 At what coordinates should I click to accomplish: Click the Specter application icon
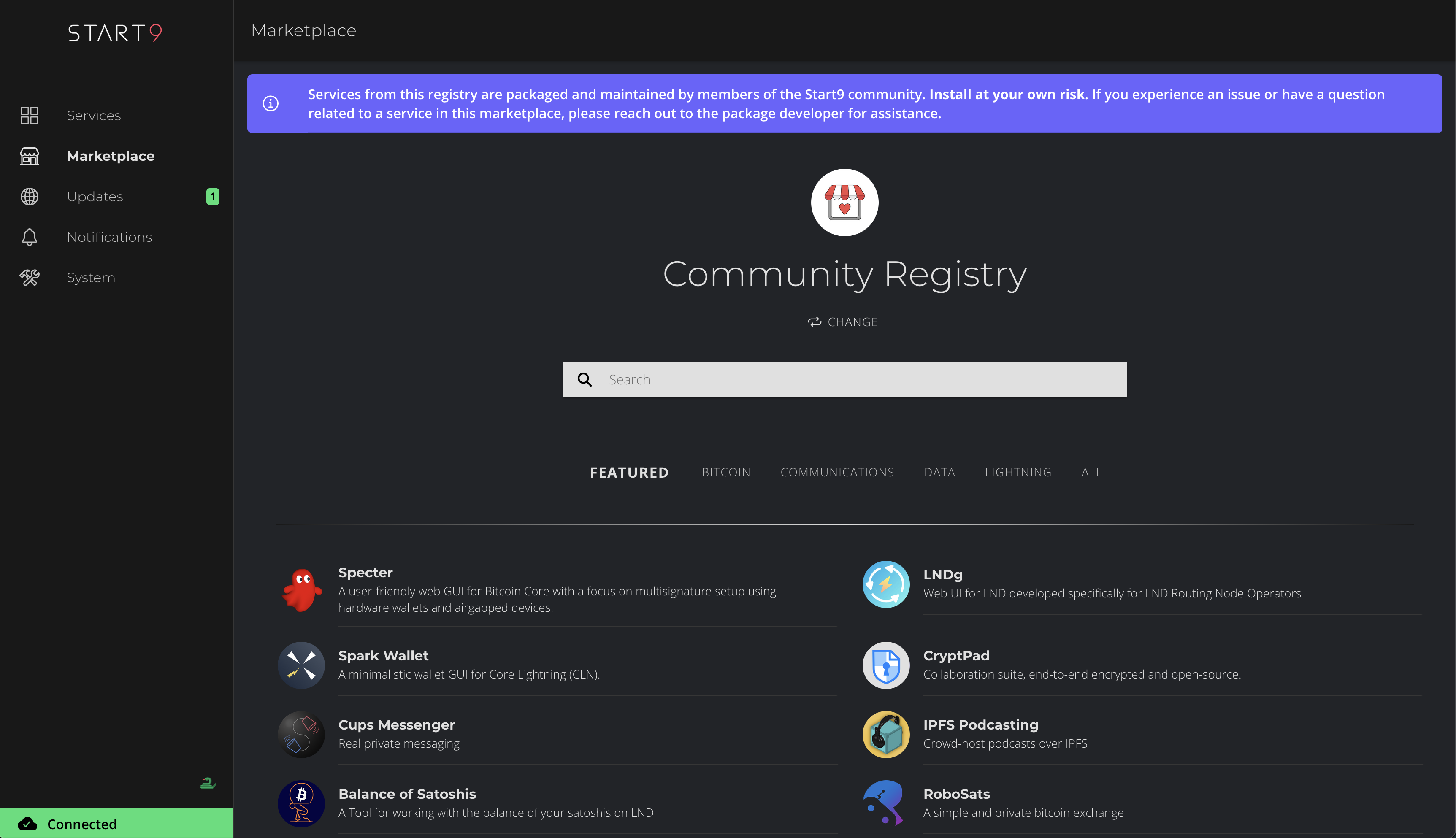(x=300, y=588)
